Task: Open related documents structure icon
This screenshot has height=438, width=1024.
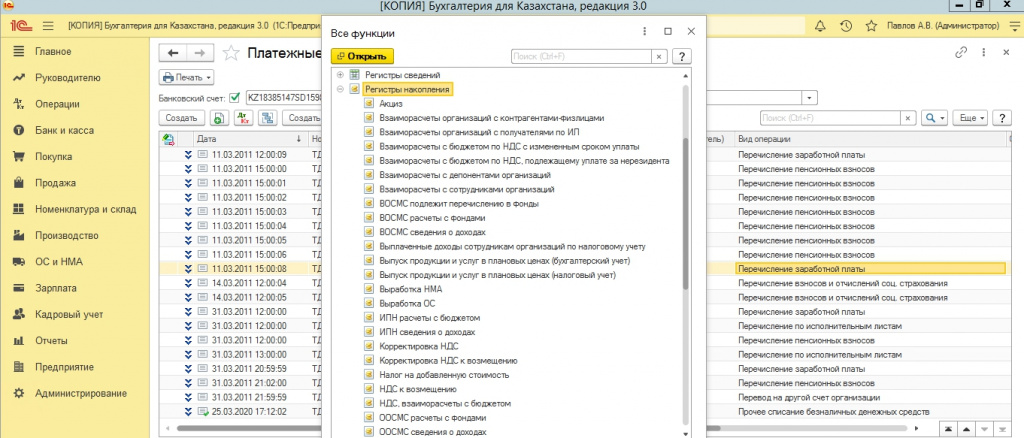Action: click(266, 118)
